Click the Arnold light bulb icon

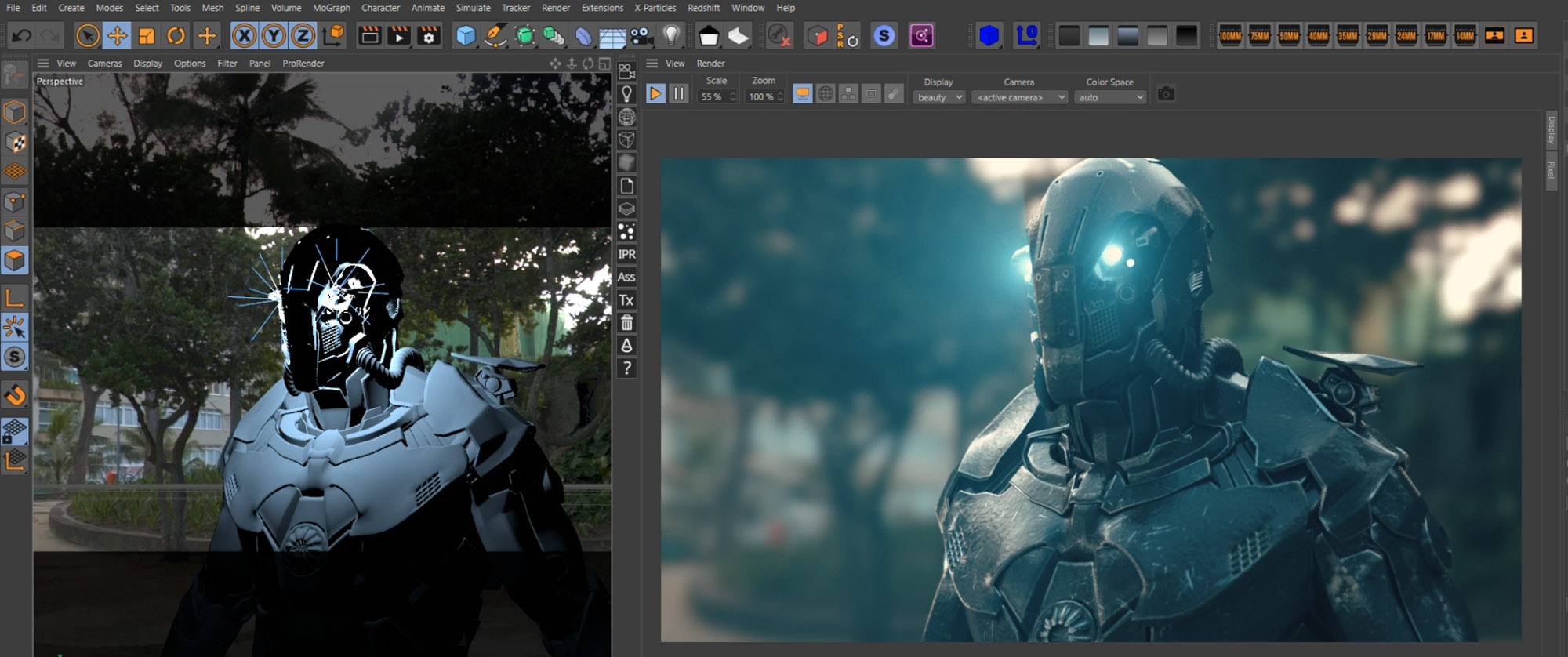pos(626,94)
